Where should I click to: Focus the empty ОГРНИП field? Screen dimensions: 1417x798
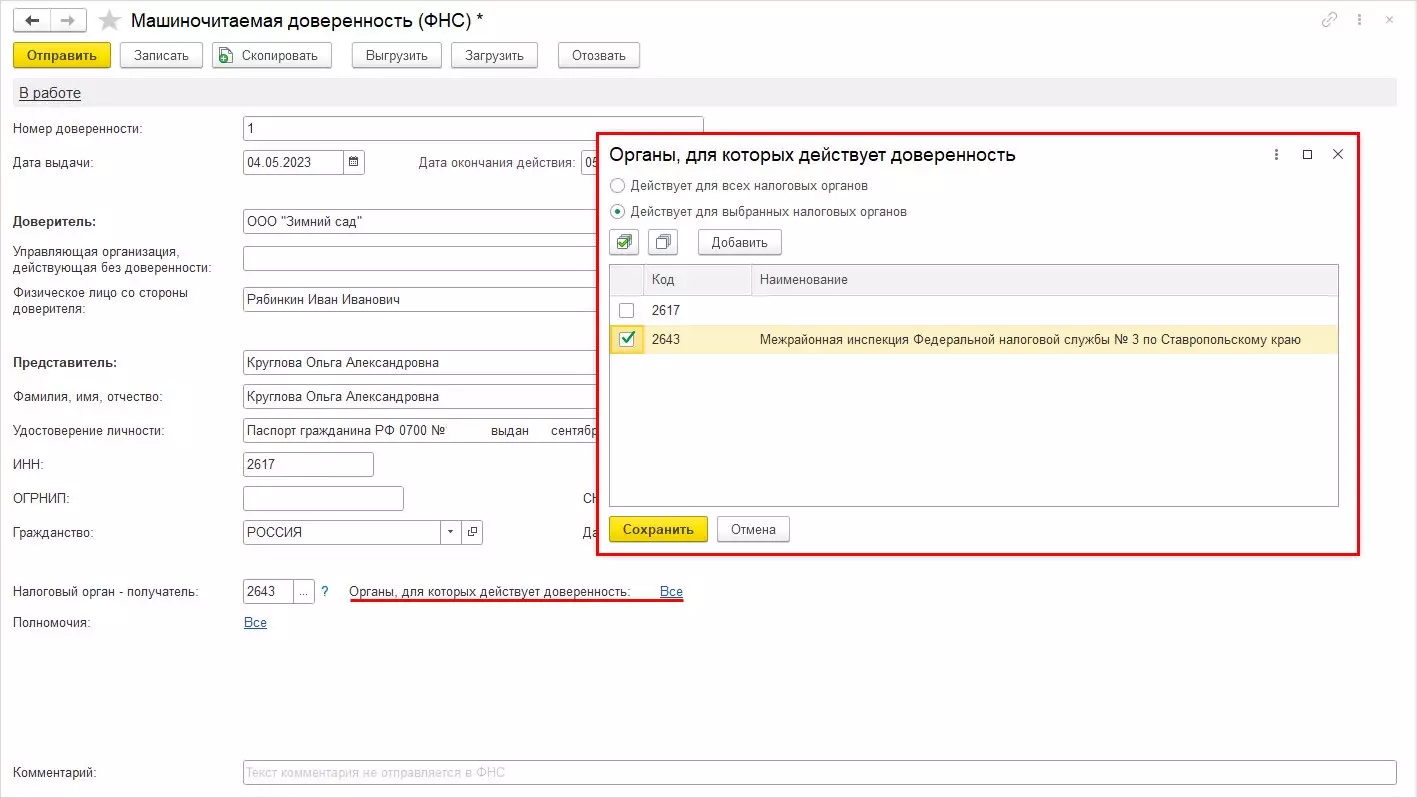click(x=323, y=498)
